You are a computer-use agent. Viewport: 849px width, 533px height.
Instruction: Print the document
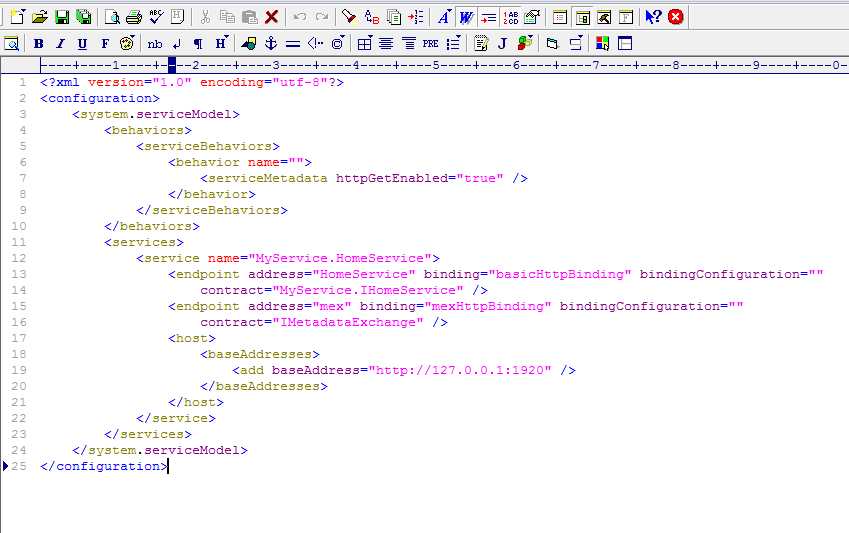134,17
